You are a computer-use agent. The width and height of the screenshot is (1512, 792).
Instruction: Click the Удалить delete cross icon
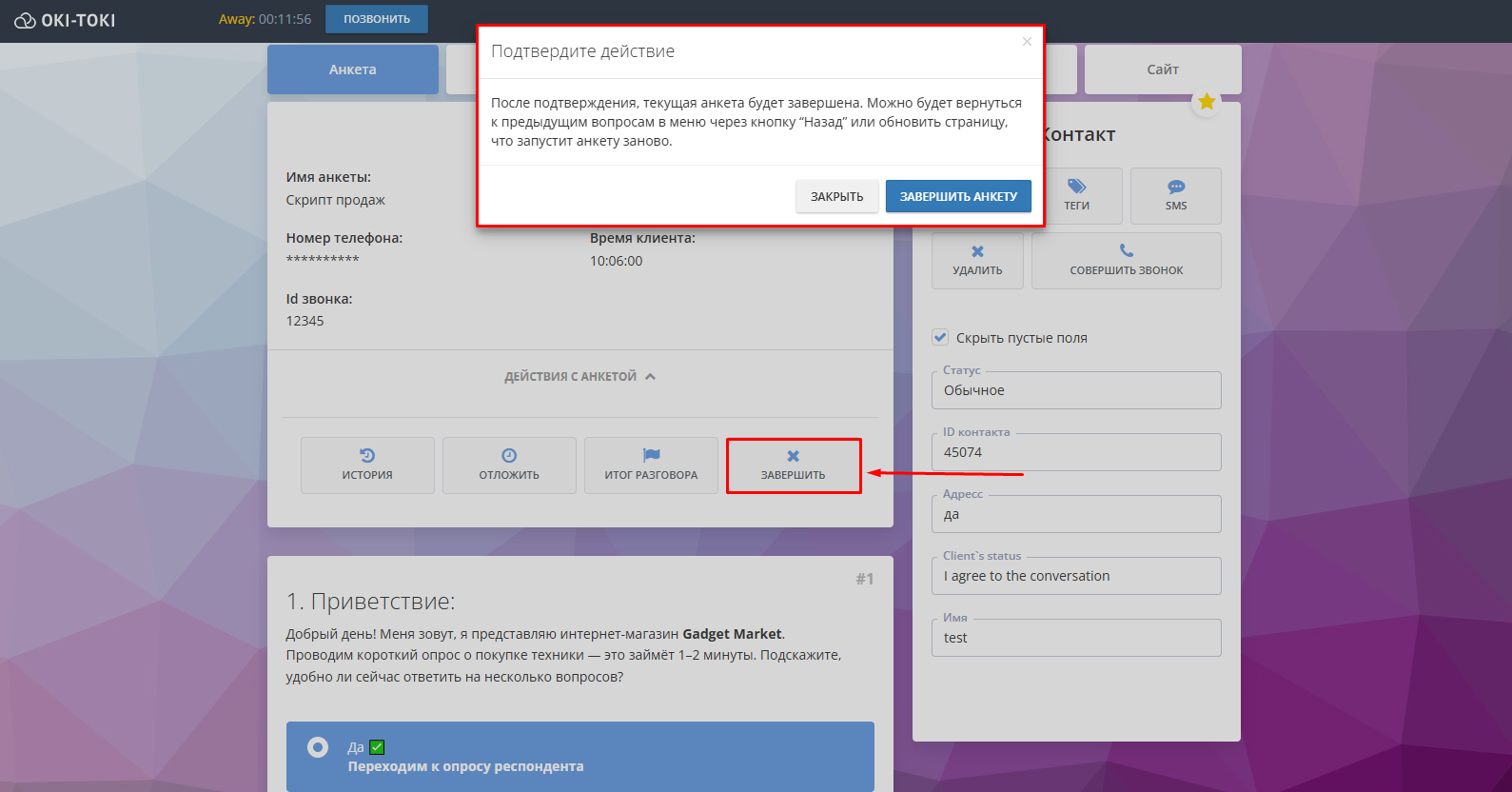point(977,252)
